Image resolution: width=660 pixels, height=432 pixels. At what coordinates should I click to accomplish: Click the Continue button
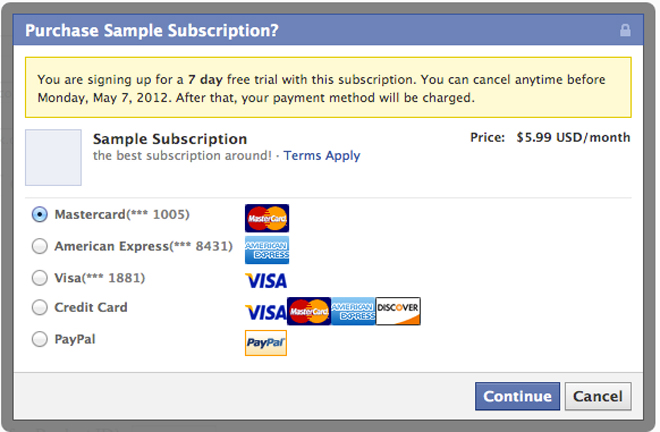[517, 396]
